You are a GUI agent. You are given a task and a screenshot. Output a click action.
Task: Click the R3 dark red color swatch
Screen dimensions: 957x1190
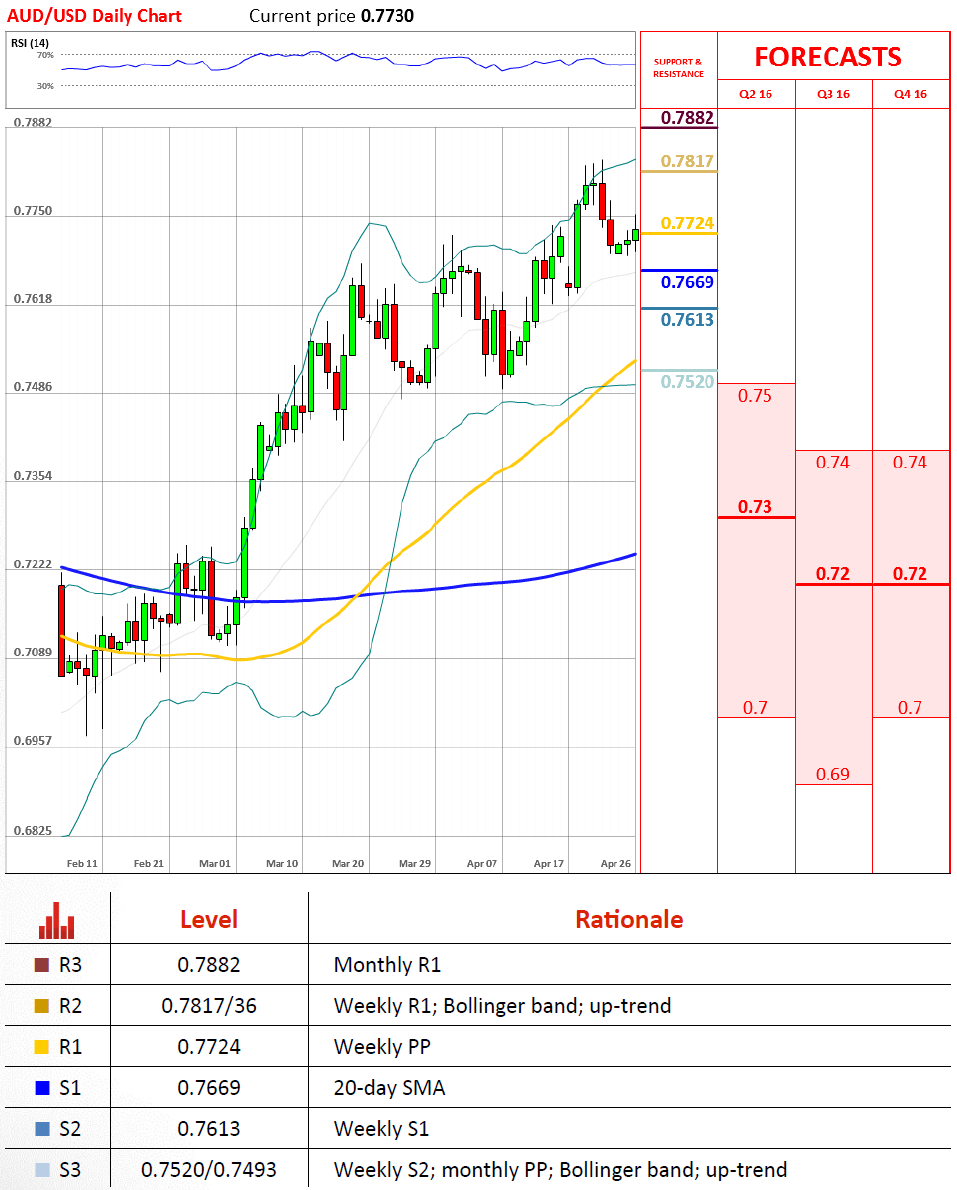42,965
